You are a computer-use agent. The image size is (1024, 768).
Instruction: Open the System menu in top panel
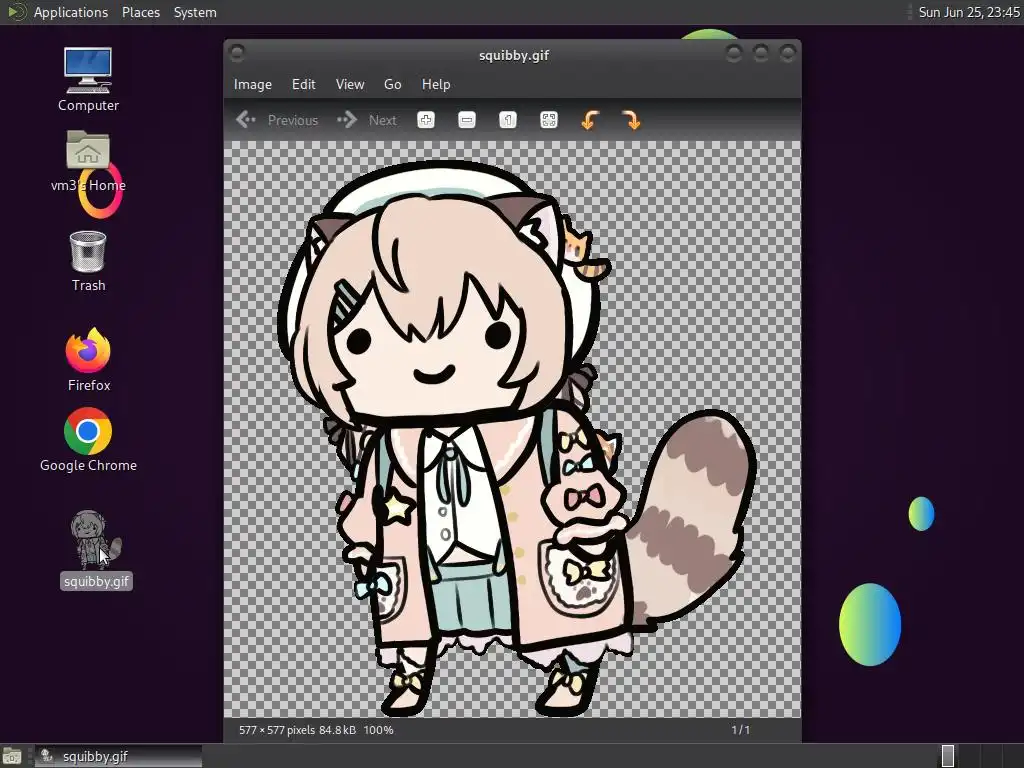[x=195, y=12]
